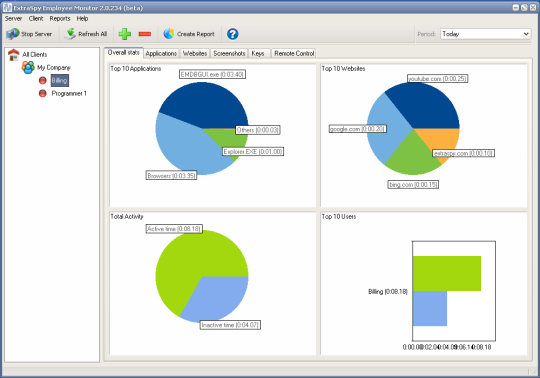
Task: Click the EMDBGUI.exe pie label
Action: 212,74
